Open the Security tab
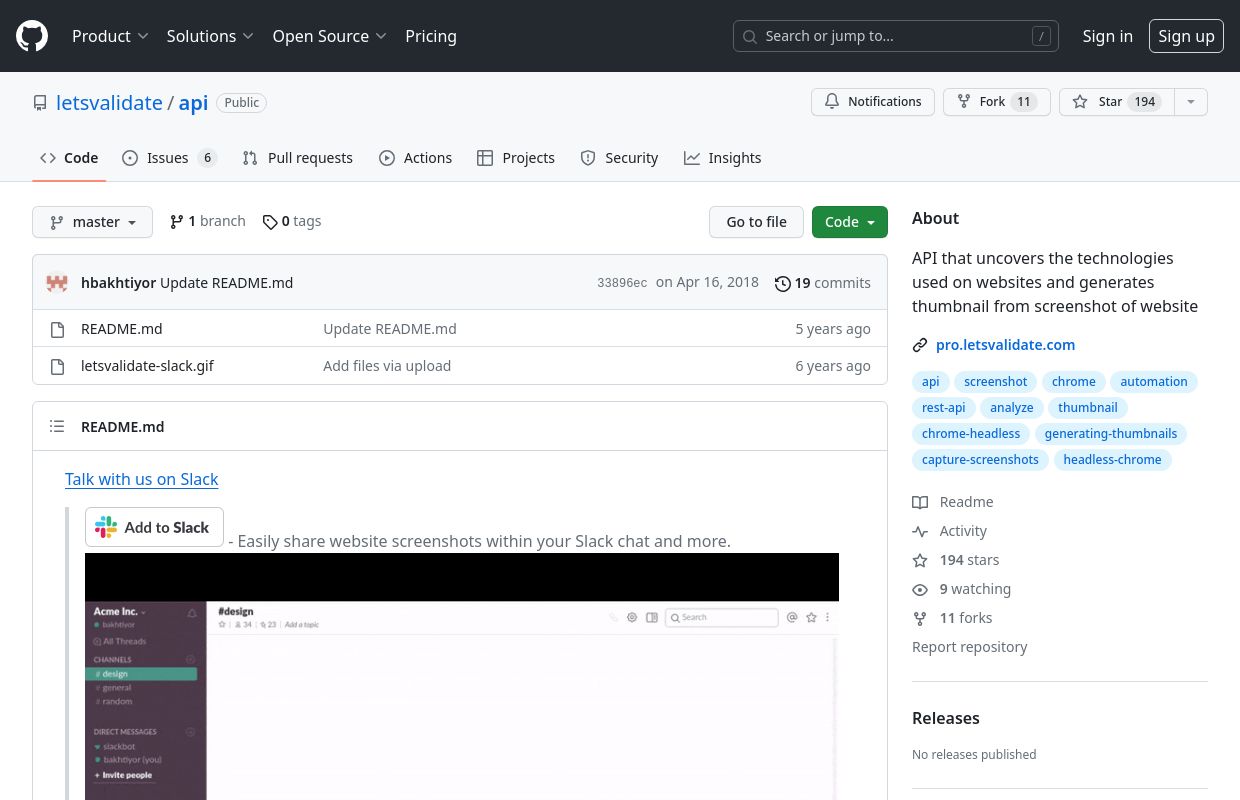This screenshot has width=1240, height=800. click(x=620, y=158)
